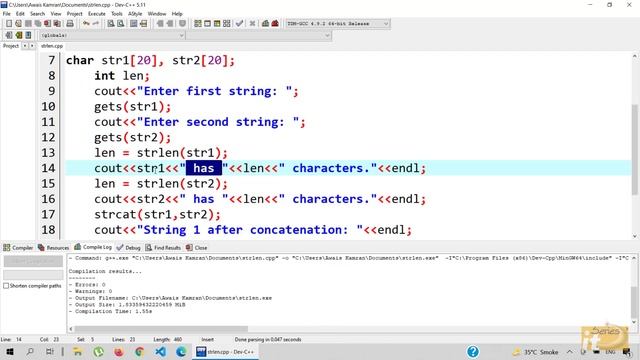This screenshot has width=640, height=360.
Task: Show hidden system tray icons chevron
Action: [569, 351]
